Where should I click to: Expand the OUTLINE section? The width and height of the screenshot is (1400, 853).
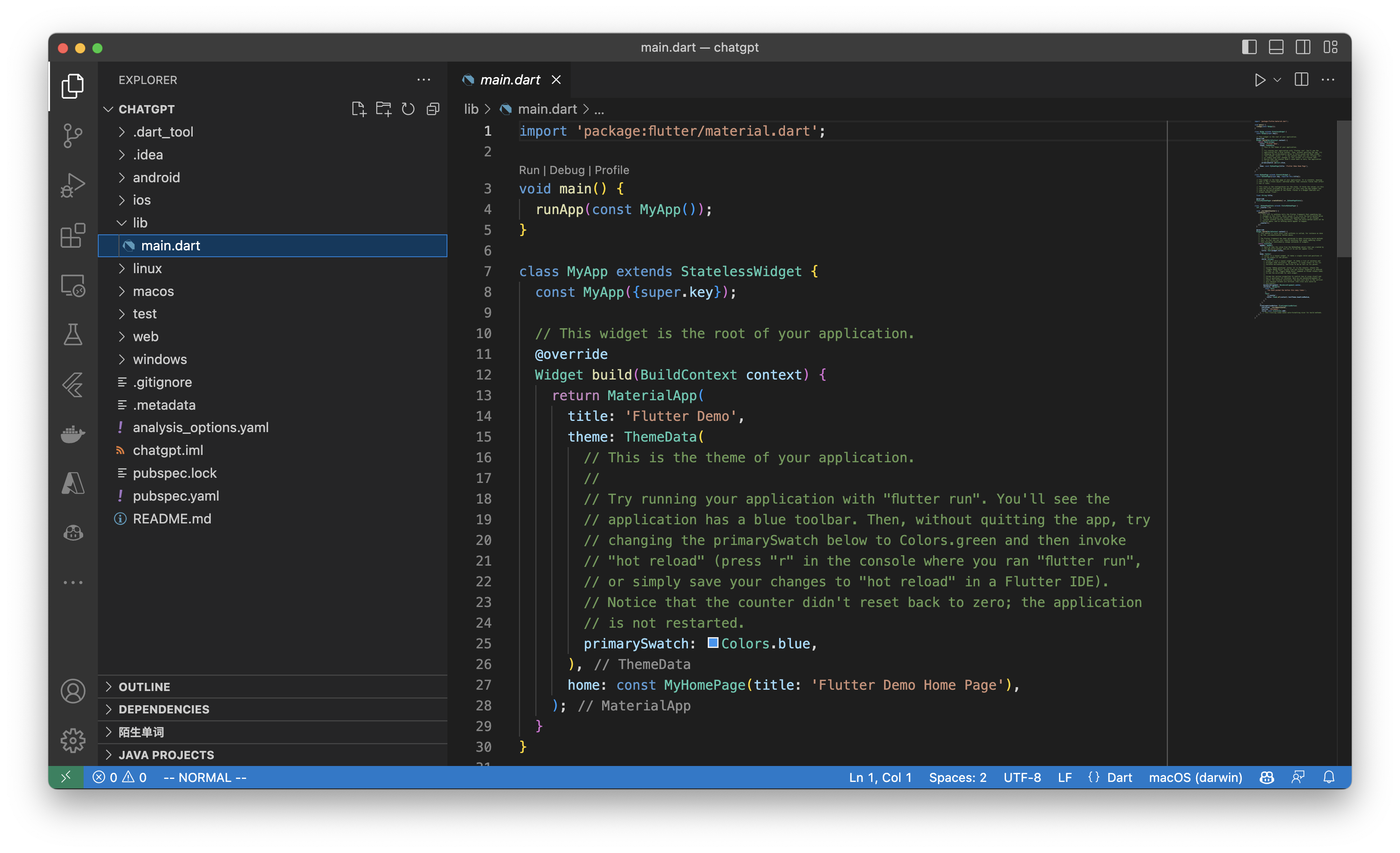tap(273, 687)
